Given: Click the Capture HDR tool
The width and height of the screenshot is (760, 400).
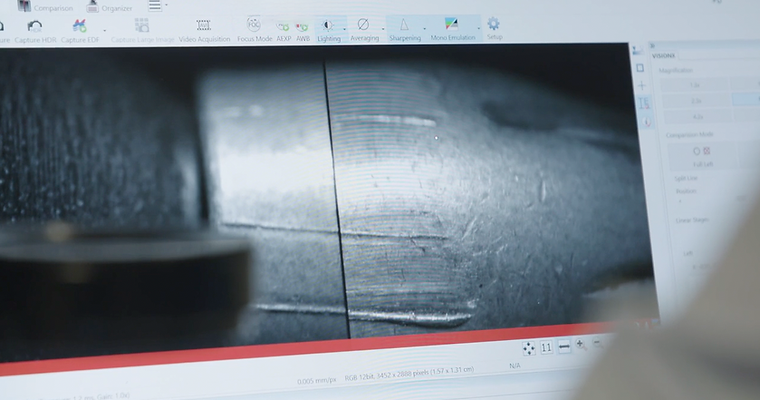Looking at the screenshot, I should 35,32.
